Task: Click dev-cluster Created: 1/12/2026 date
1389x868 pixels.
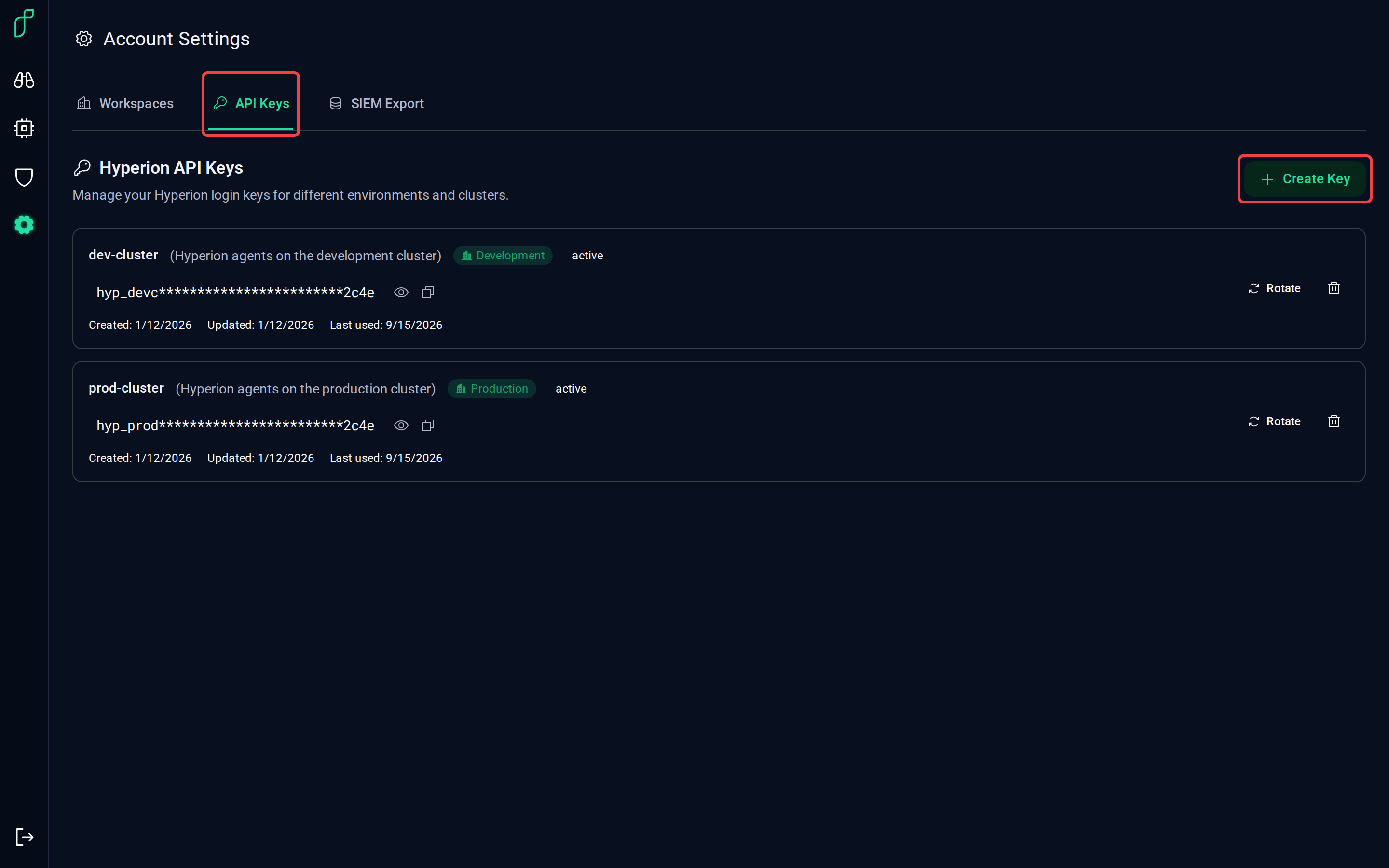Action: pos(140,325)
